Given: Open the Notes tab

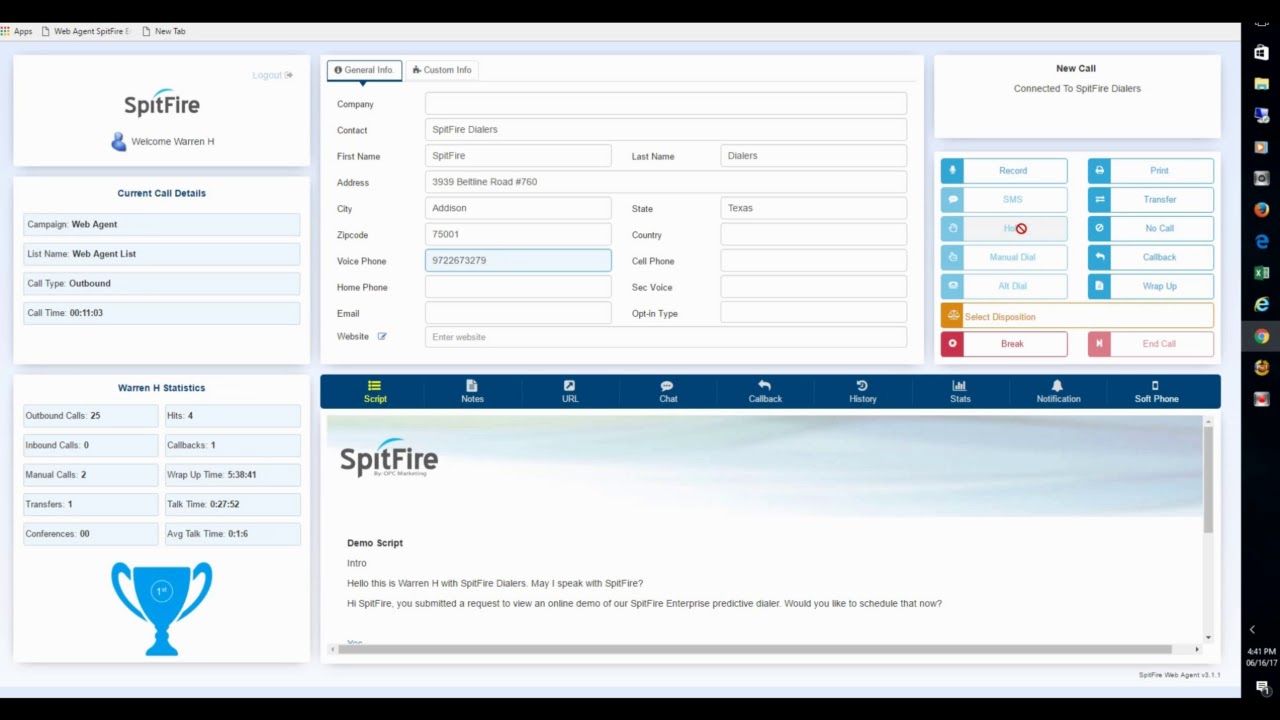Looking at the screenshot, I should click(x=472, y=392).
